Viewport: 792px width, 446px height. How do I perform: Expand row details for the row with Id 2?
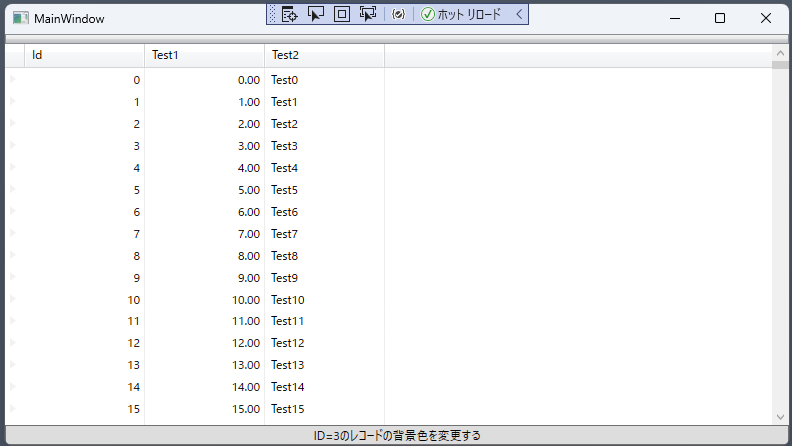point(13,123)
